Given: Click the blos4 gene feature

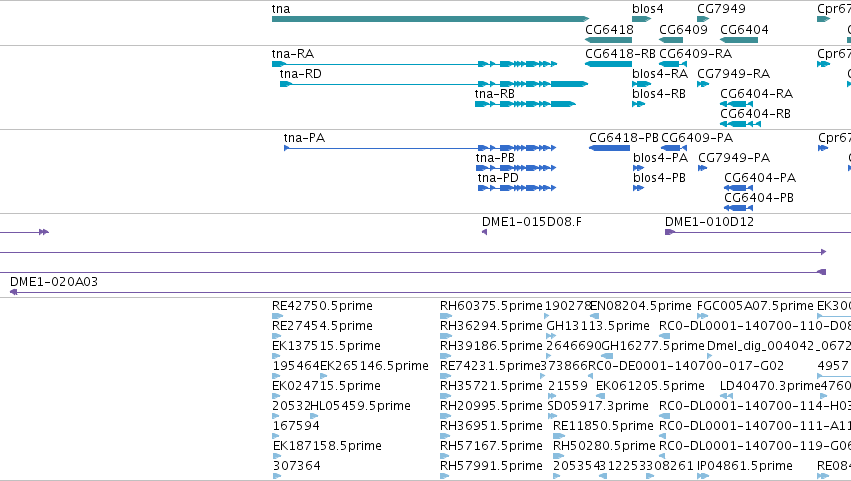Looking at the screenshot, I should (642, 19).
